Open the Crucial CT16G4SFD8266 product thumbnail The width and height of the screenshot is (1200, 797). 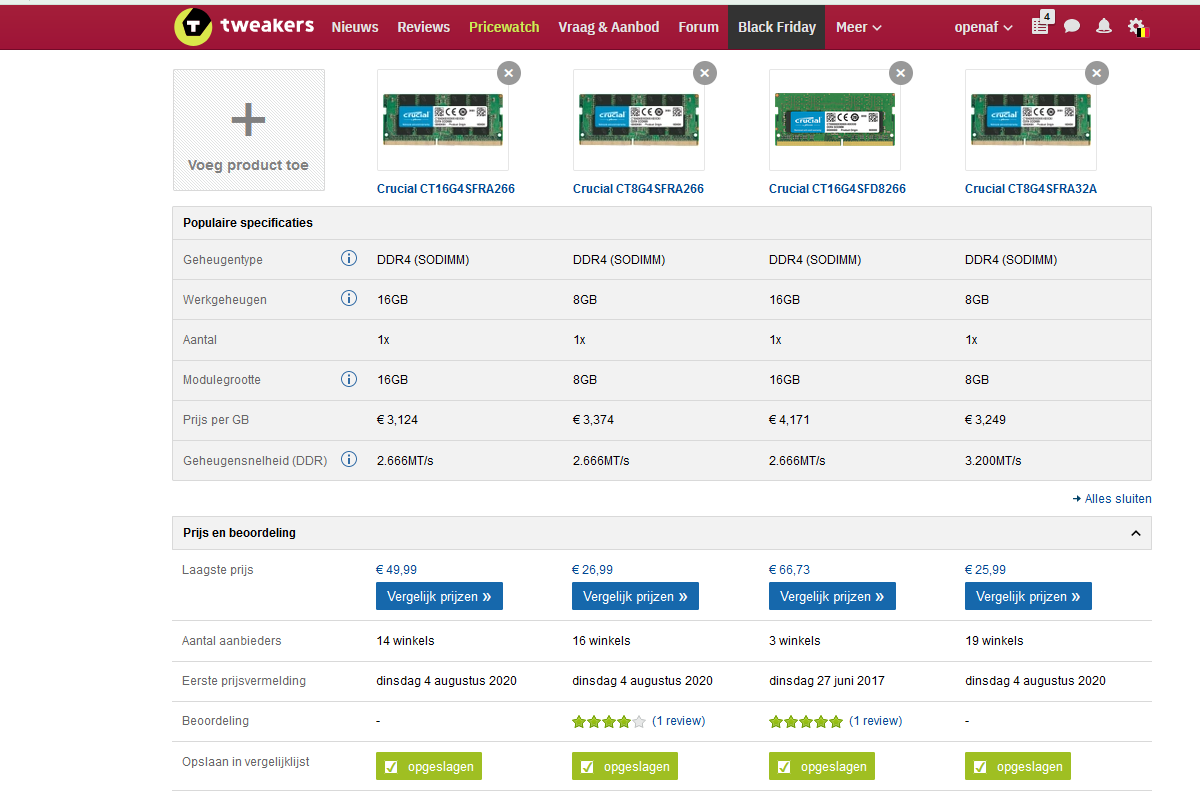835,120
